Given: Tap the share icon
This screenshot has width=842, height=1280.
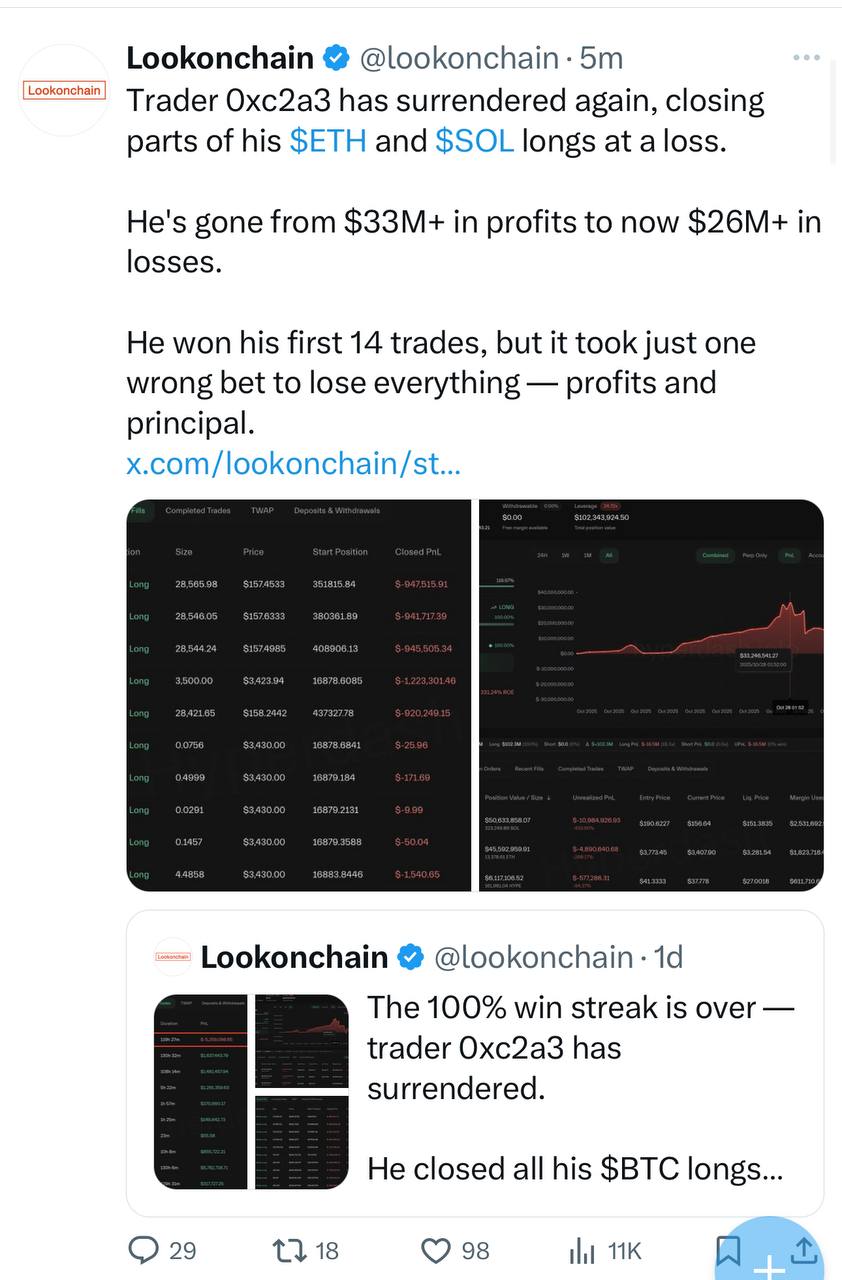Looking at the screenshot, I should click(803, 1247).
